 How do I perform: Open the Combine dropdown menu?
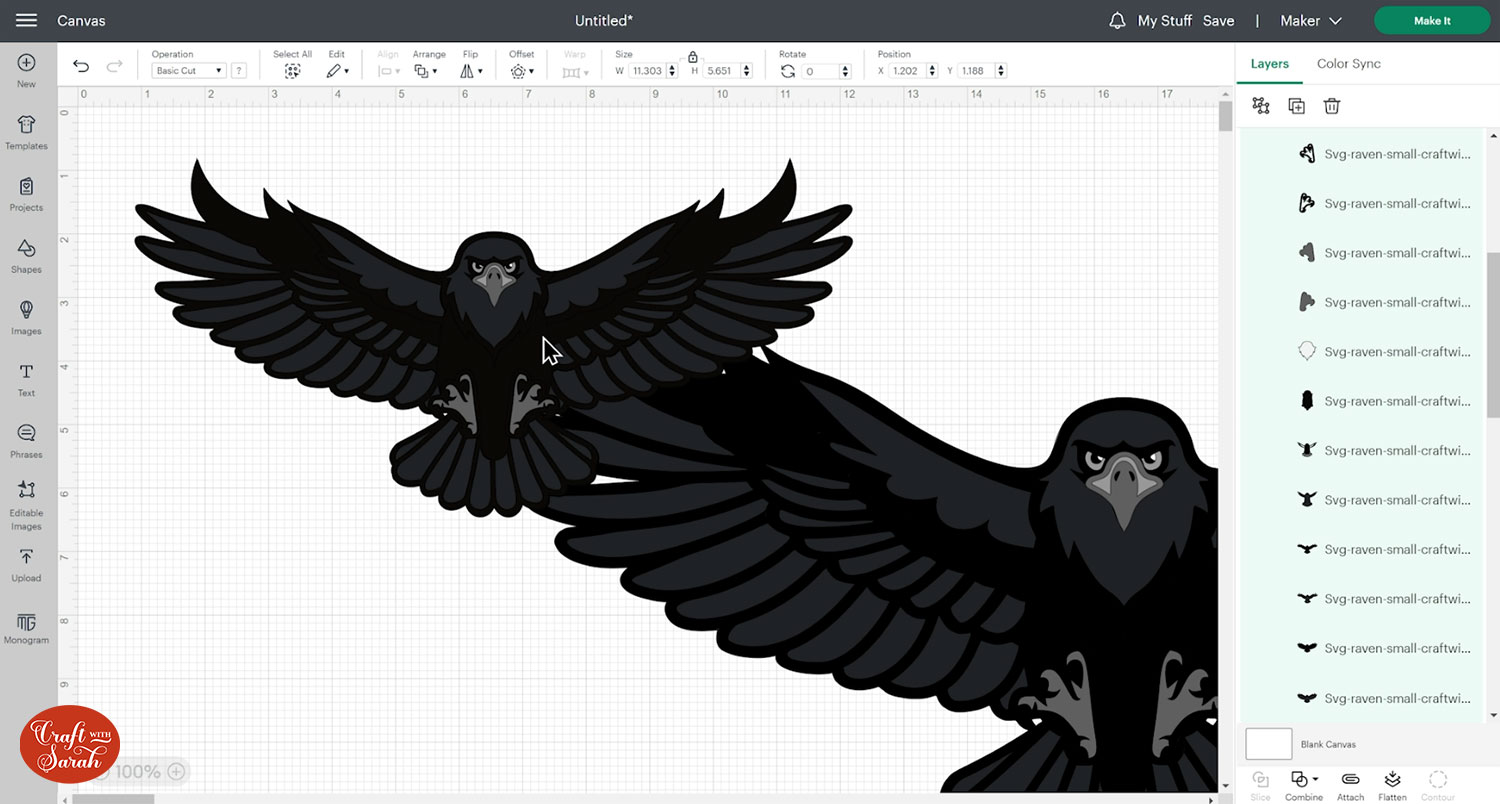click(1303, 784)
